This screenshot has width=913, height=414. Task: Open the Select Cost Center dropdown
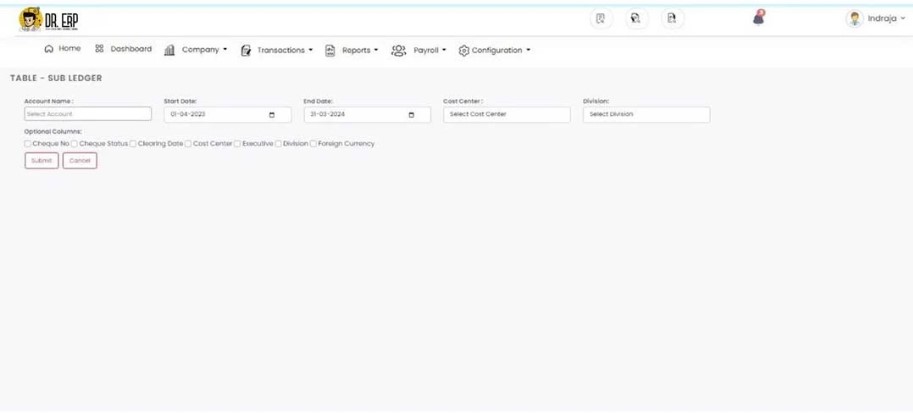[x=507, y=115]
